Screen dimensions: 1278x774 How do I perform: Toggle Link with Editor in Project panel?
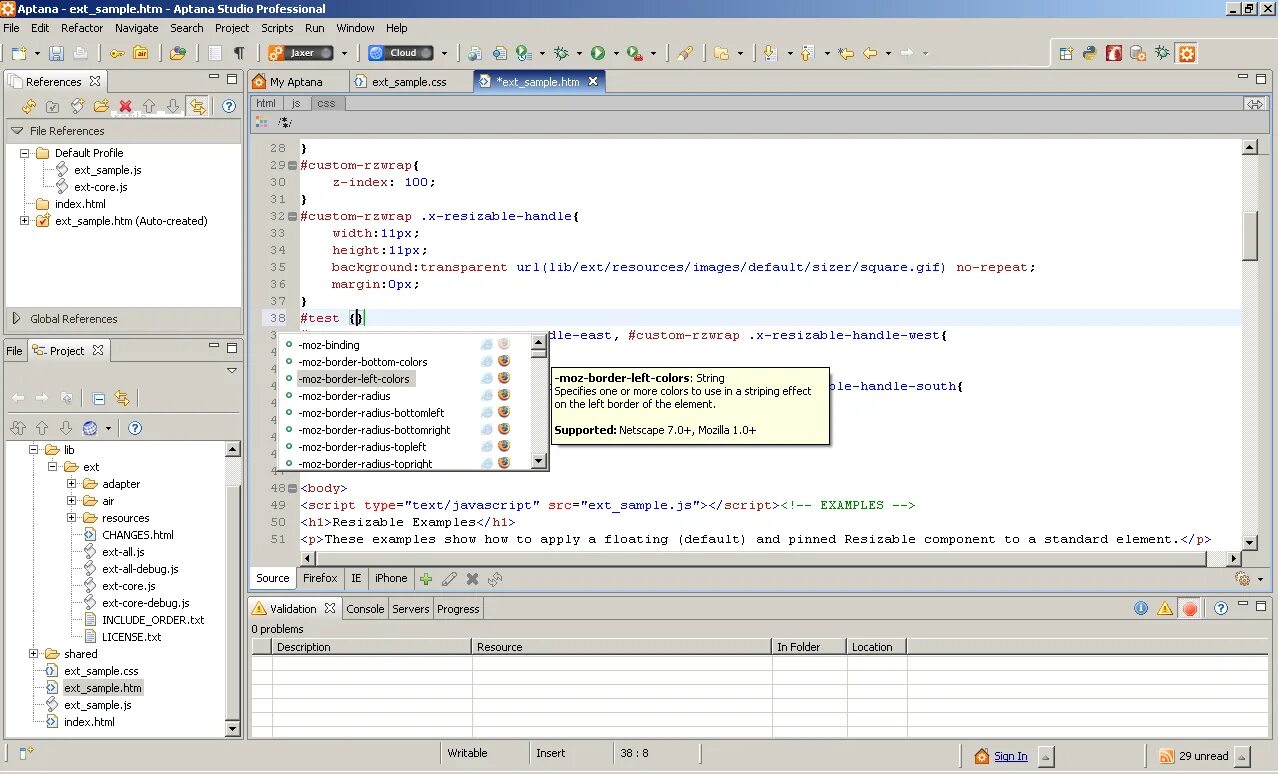pos(122,398)
